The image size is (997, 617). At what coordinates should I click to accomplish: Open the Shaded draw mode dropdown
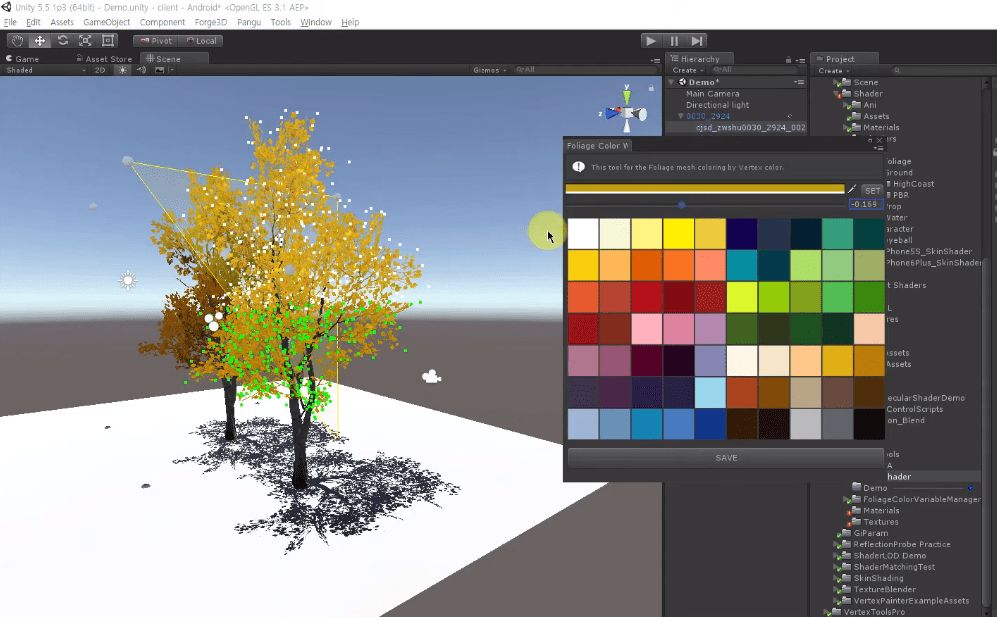45,70
